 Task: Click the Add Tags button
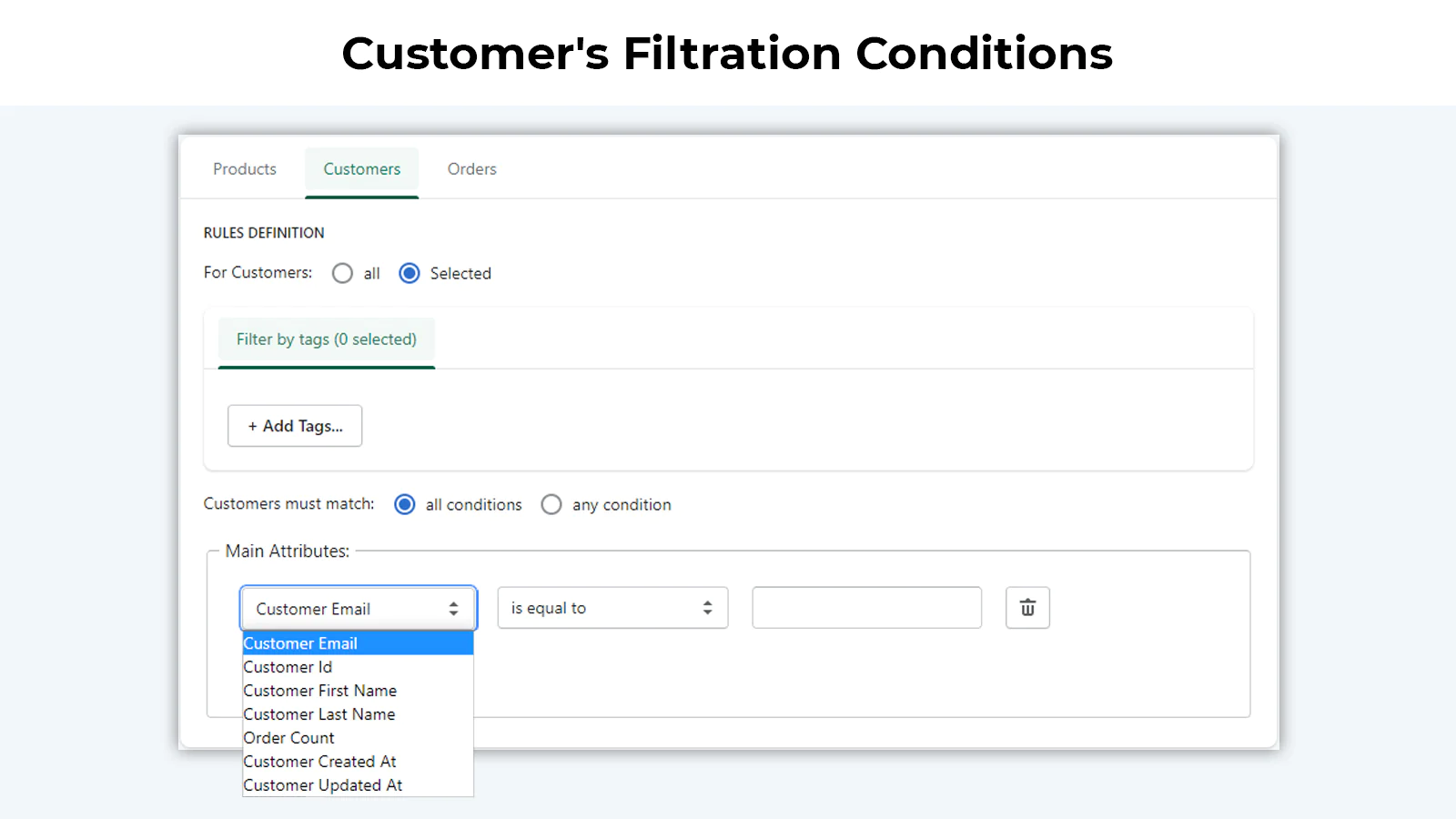coord(295,426)
